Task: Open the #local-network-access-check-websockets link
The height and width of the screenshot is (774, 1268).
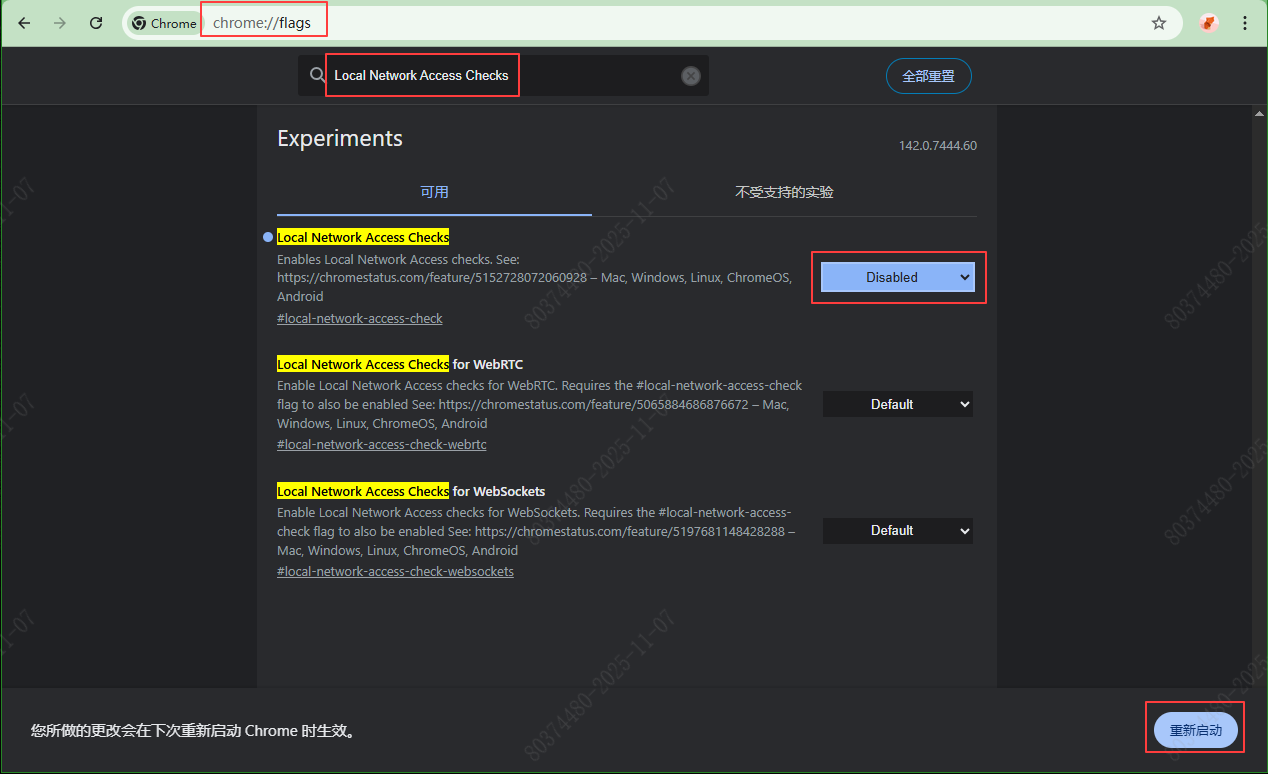Action: [395, 572]
